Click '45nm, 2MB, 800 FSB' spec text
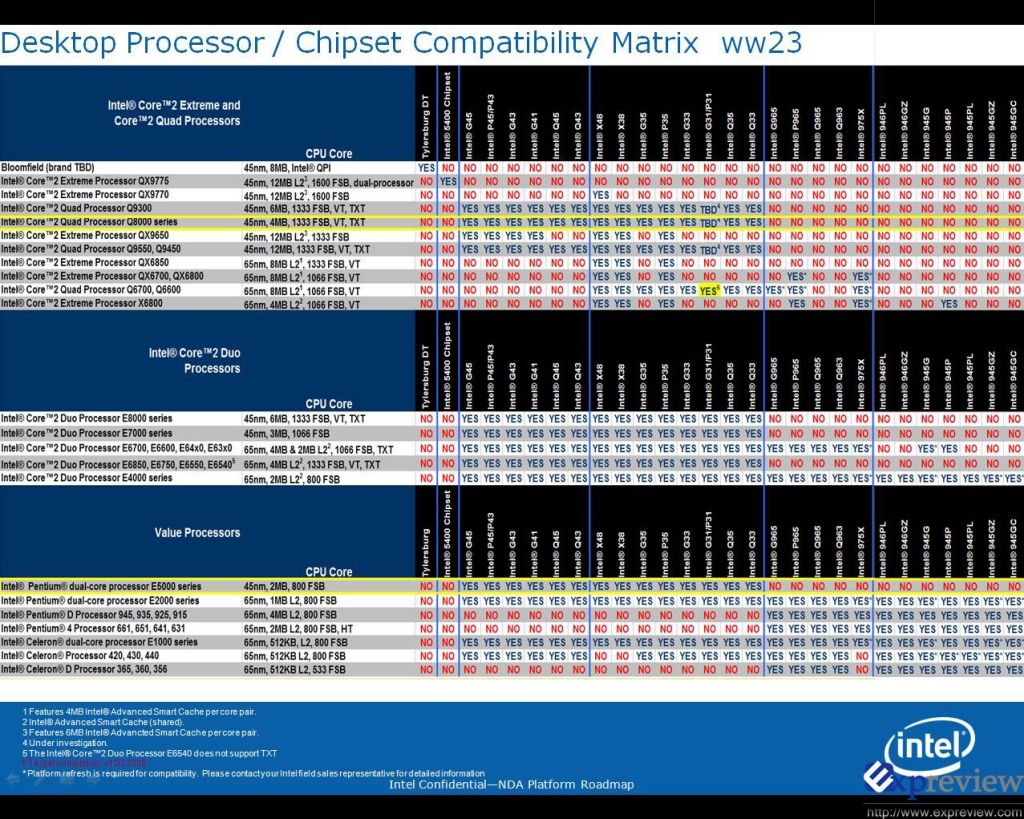 (284, 586)
